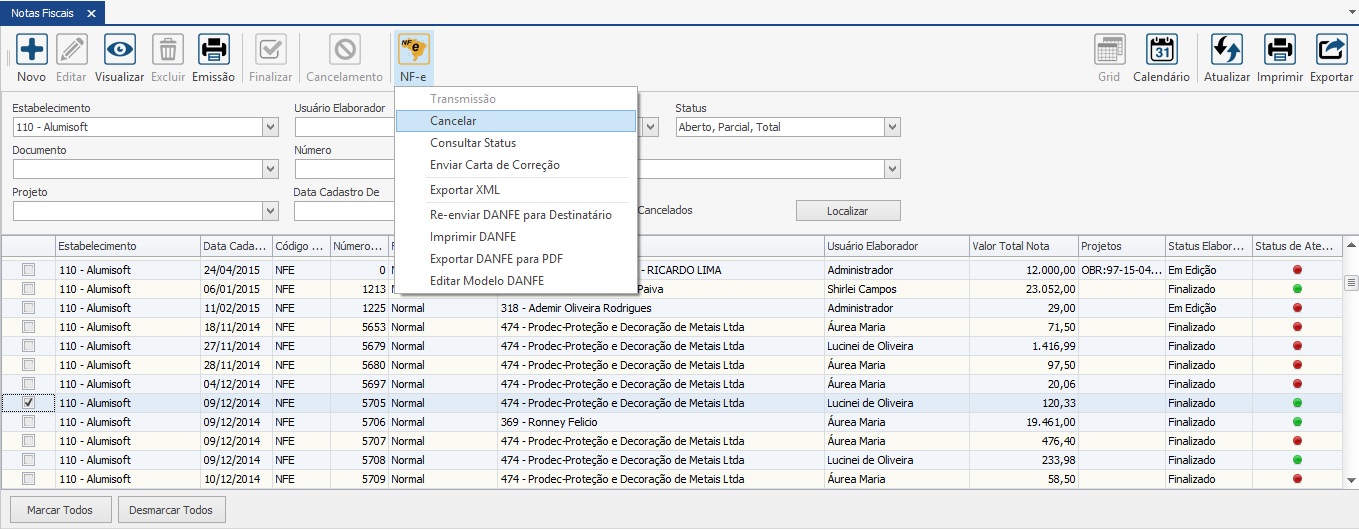Open the Status filter dropdown
This screenshot has height=529, width=1359.
892,127
